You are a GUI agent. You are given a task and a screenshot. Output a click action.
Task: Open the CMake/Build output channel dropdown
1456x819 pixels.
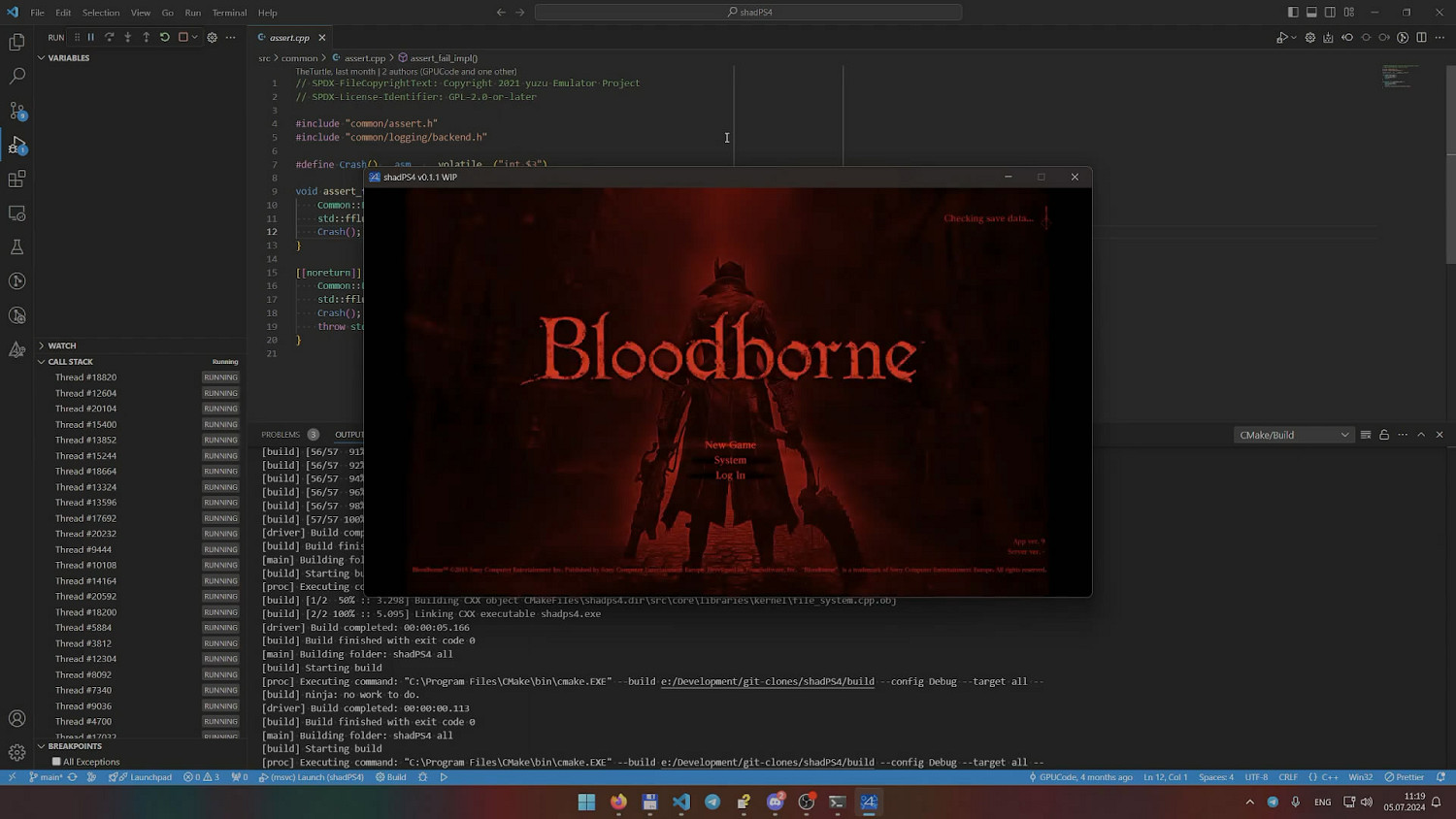[x=1293, y=435]
